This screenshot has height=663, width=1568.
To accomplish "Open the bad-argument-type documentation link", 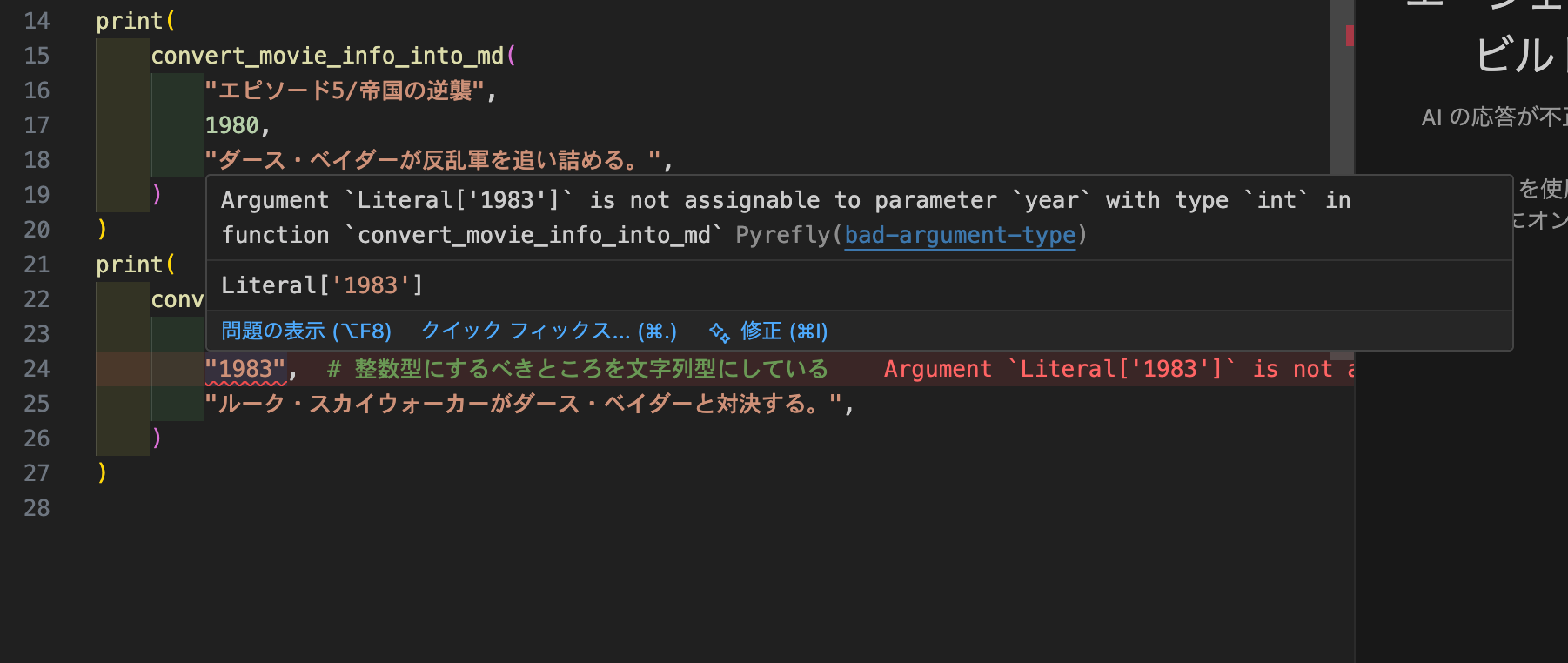I will pyautogui.click(x=960, y=236).
